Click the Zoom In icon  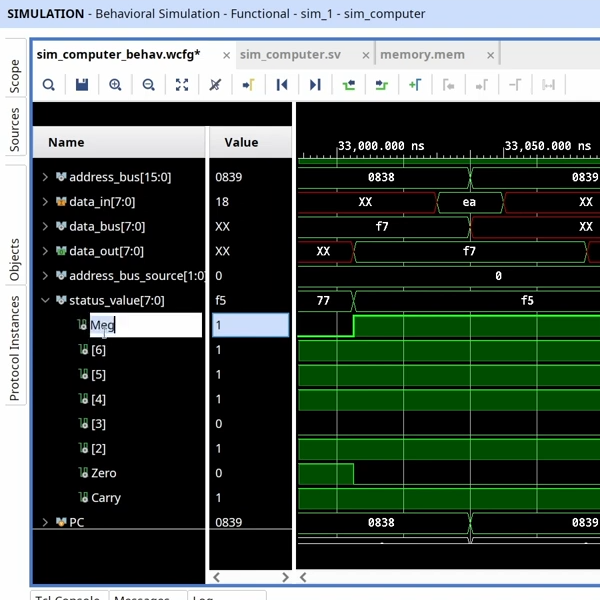[x=115, y=85]
